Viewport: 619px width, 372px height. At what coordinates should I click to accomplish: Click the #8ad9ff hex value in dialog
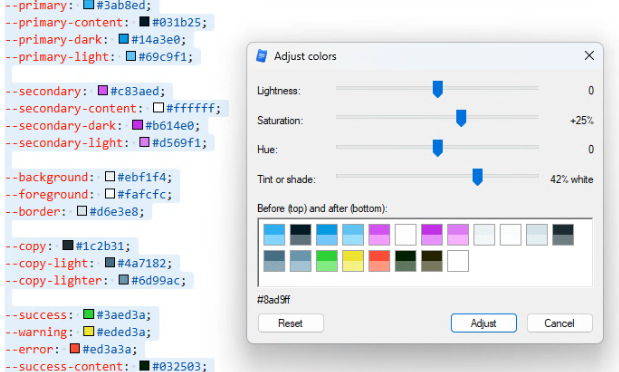tap(274, 300)
